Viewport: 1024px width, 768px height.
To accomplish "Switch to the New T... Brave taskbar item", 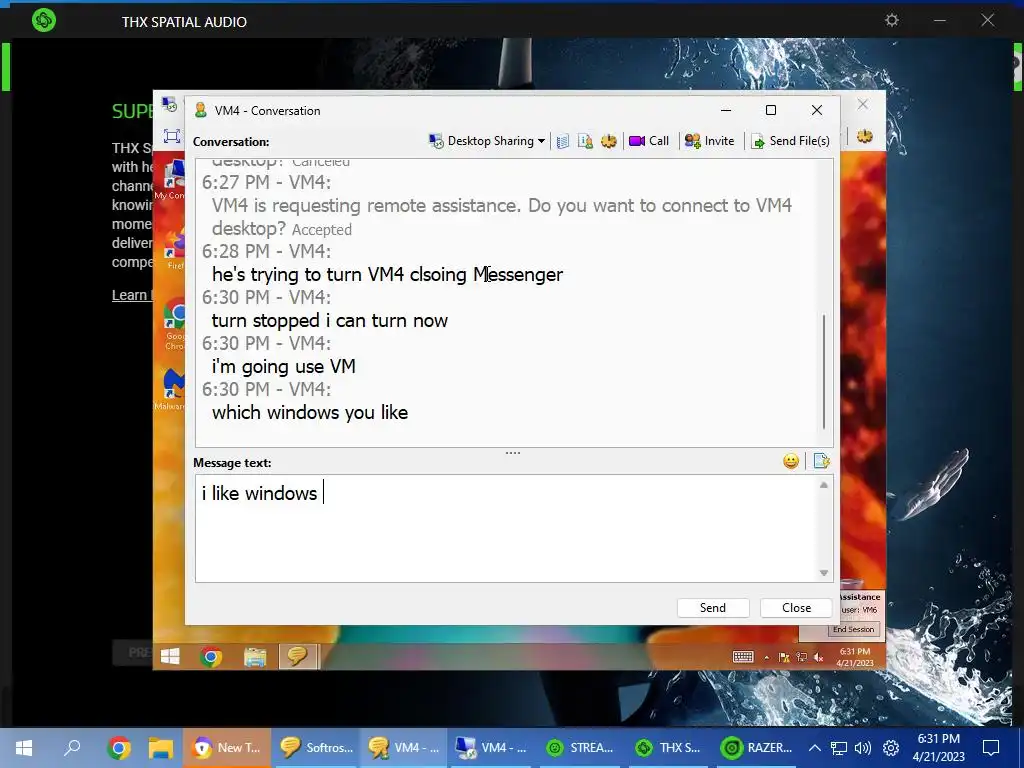I will coord(227,748).
